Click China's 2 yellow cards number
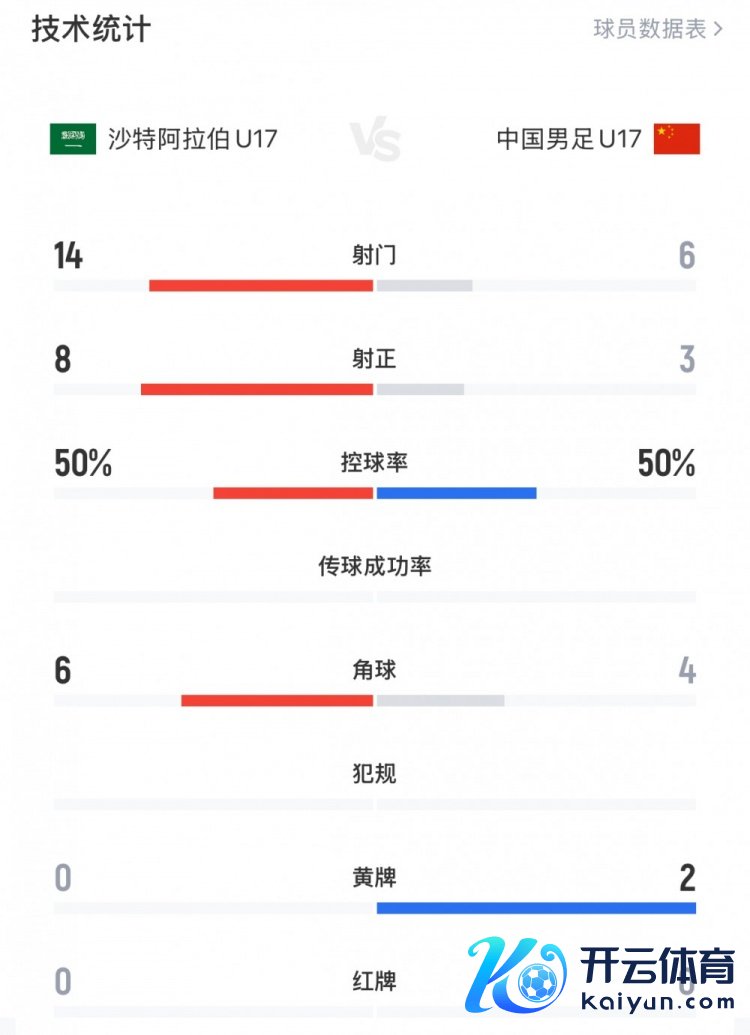This screenshot has width=750, height=1035. coord(686,878)
